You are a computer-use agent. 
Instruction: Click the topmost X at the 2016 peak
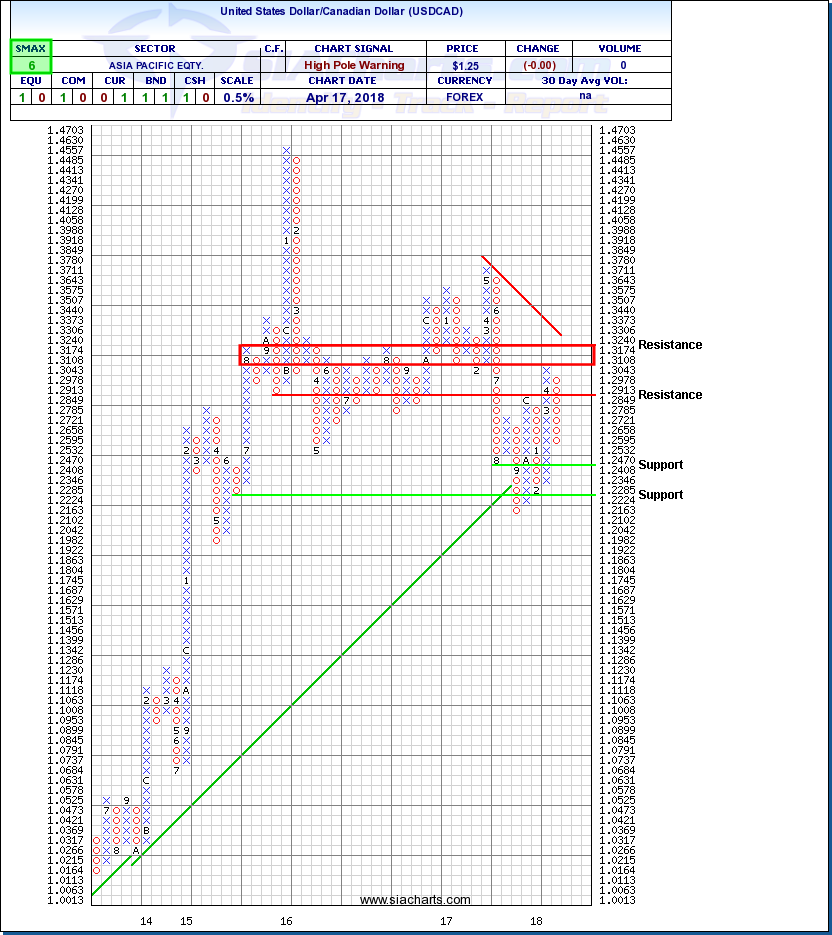(286, 151)
